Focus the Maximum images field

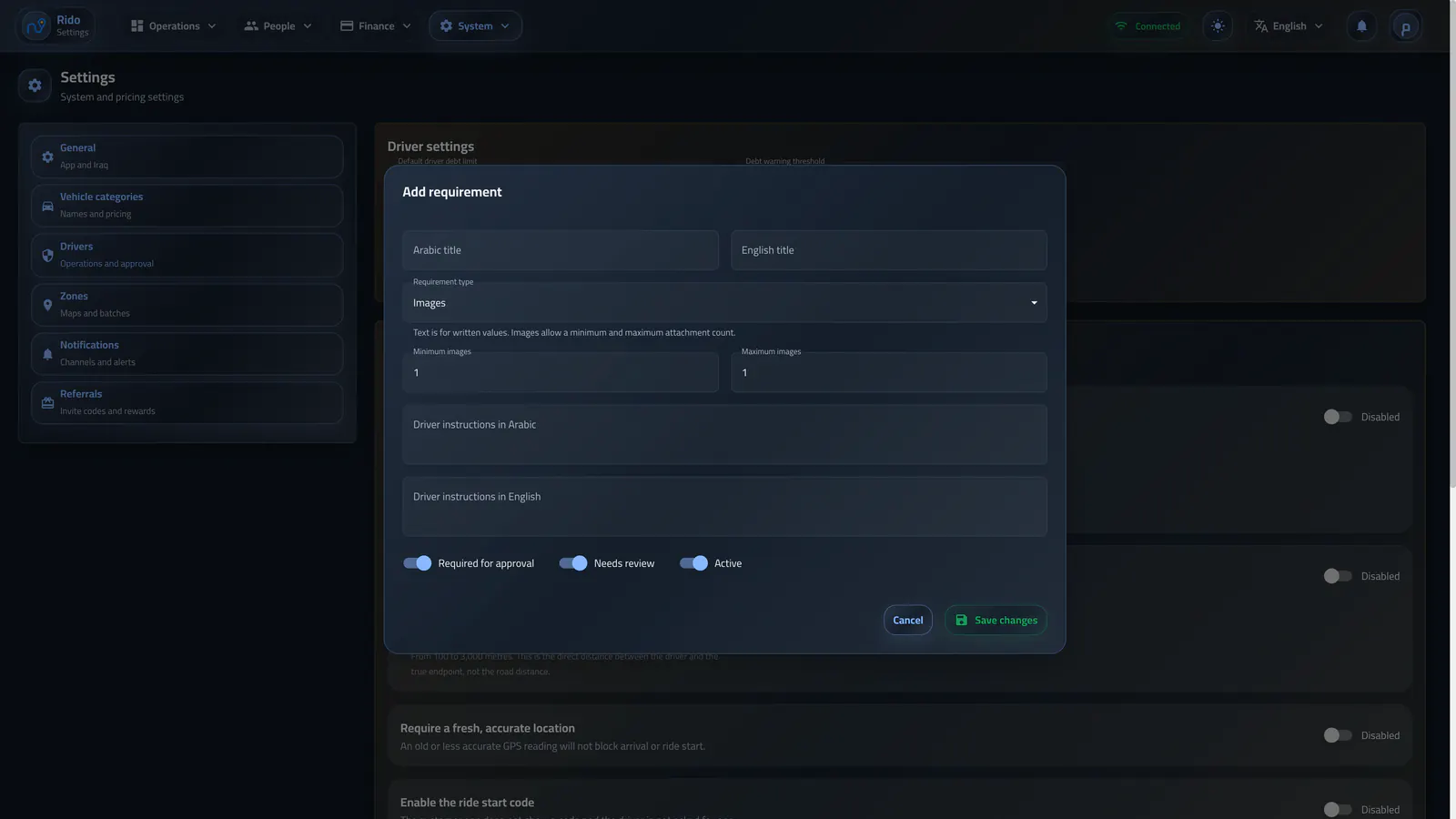pyautogui.click(x=888, y=372)
